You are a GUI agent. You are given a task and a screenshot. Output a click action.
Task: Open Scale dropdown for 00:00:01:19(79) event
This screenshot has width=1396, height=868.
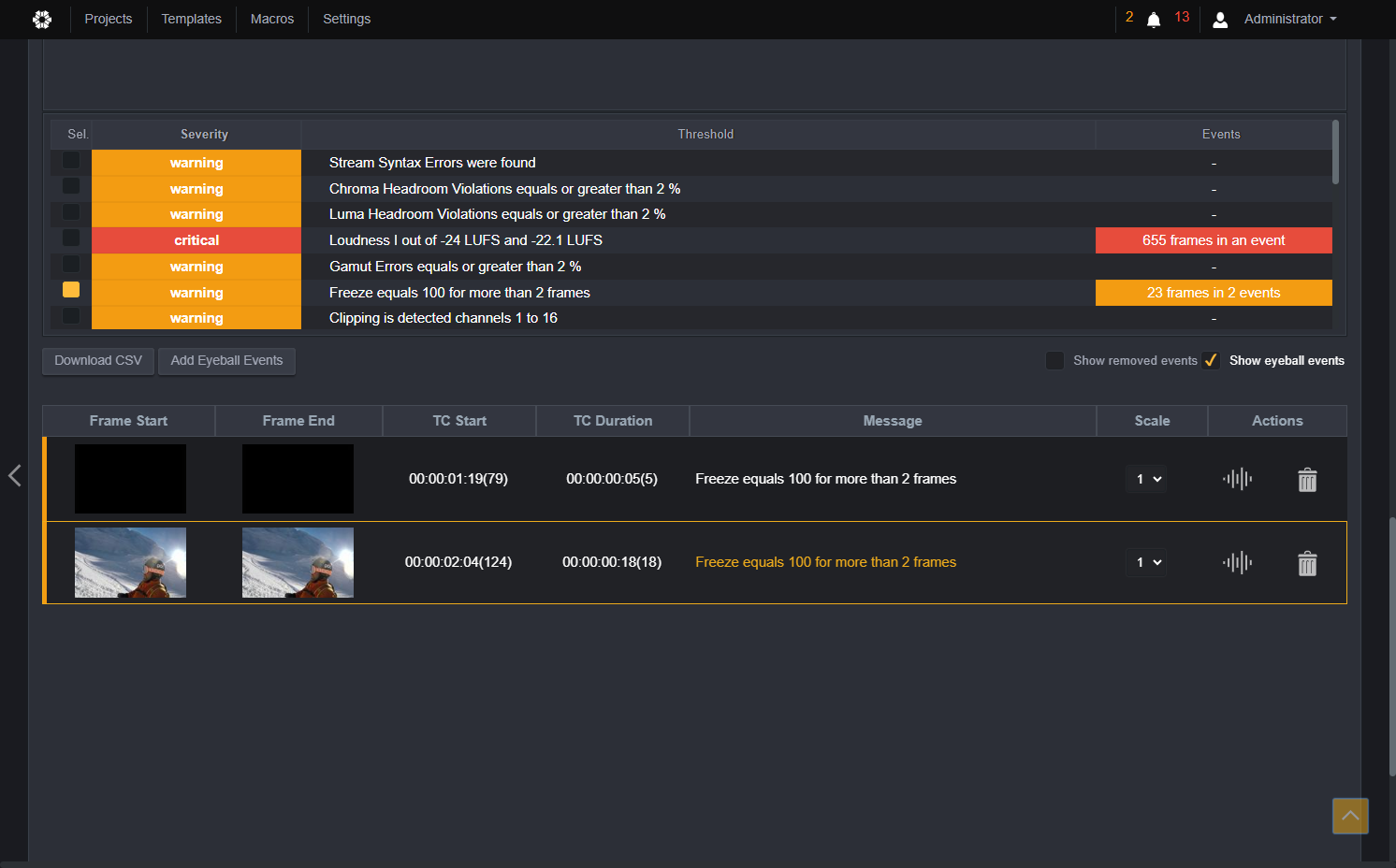[1147, 479]
